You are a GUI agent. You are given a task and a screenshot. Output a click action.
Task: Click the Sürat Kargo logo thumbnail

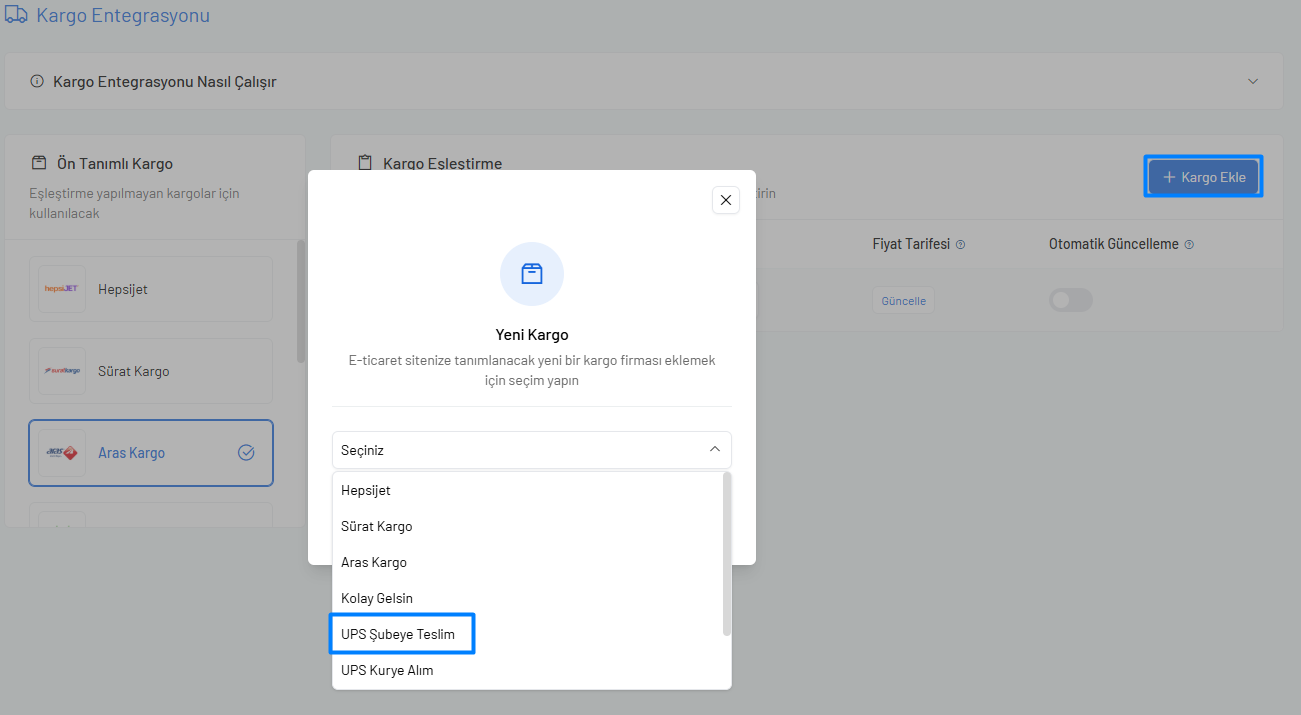coord(62,371)
